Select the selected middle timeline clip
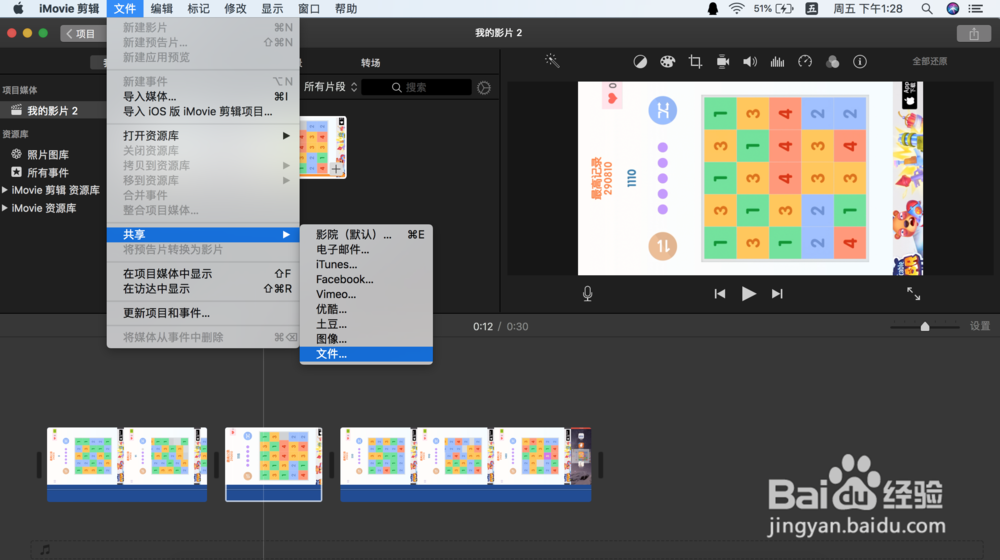The image size is (1000, 560). pyautogui.click(x=274, y=464)
